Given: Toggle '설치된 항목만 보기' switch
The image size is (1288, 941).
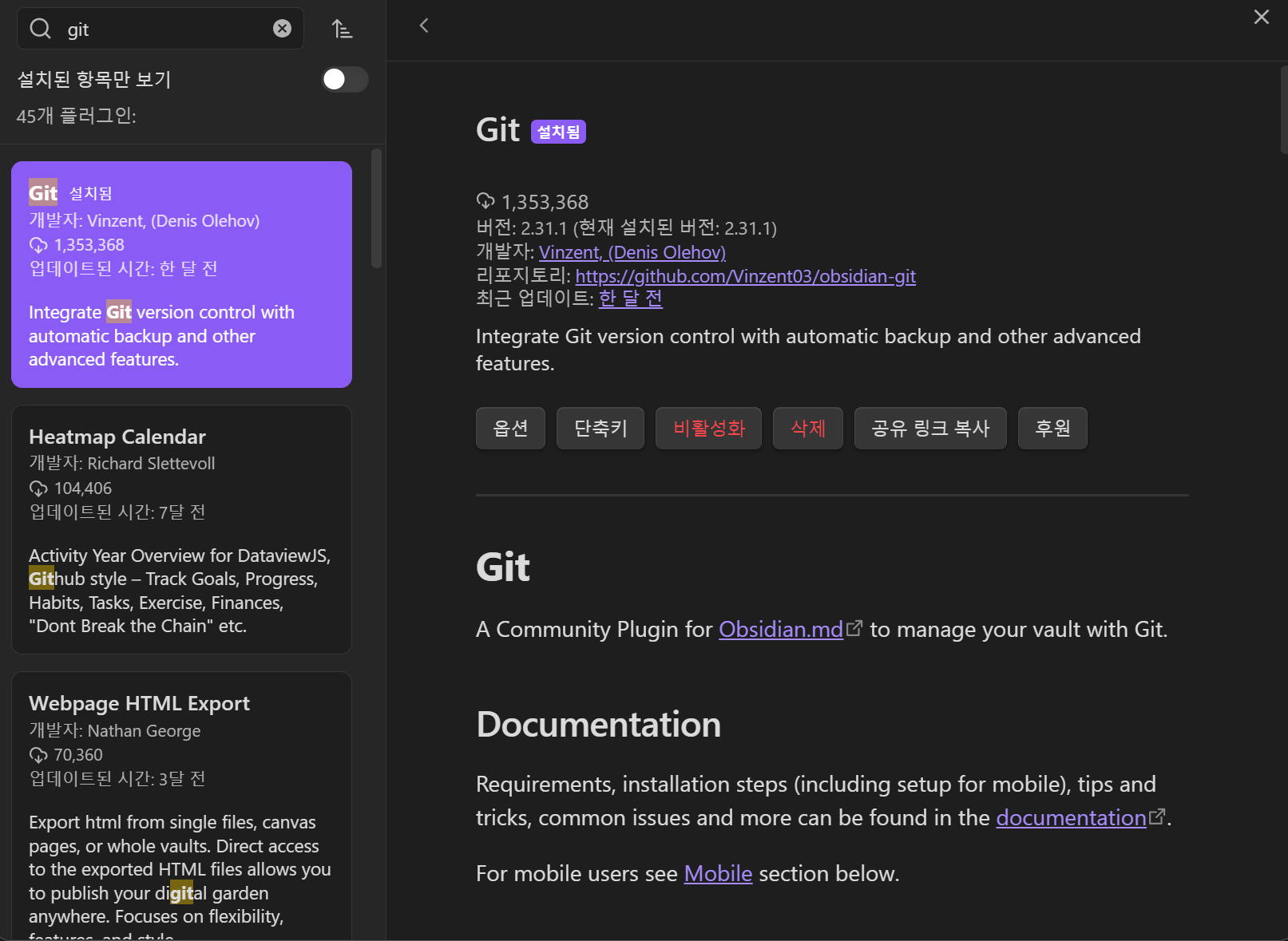Looking at the screenshot, I should coord(345,79).
